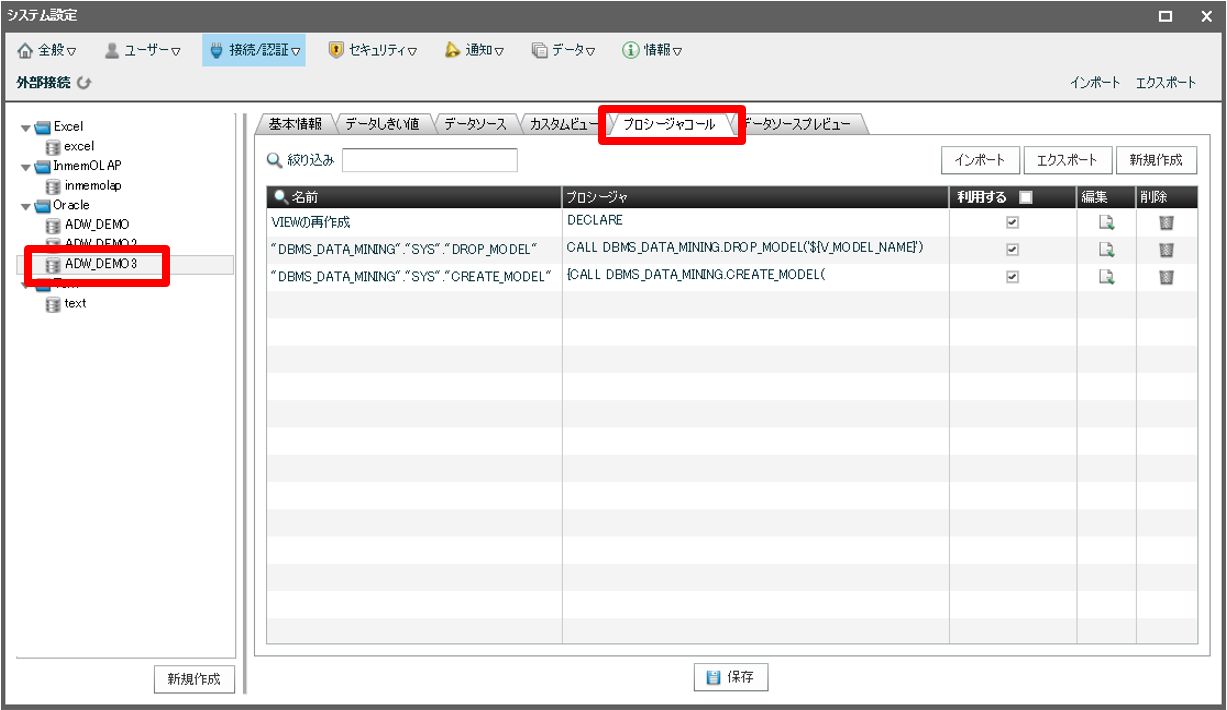Open the 通知 notification menu
The image size is (1227, 710).
(474, 50)
